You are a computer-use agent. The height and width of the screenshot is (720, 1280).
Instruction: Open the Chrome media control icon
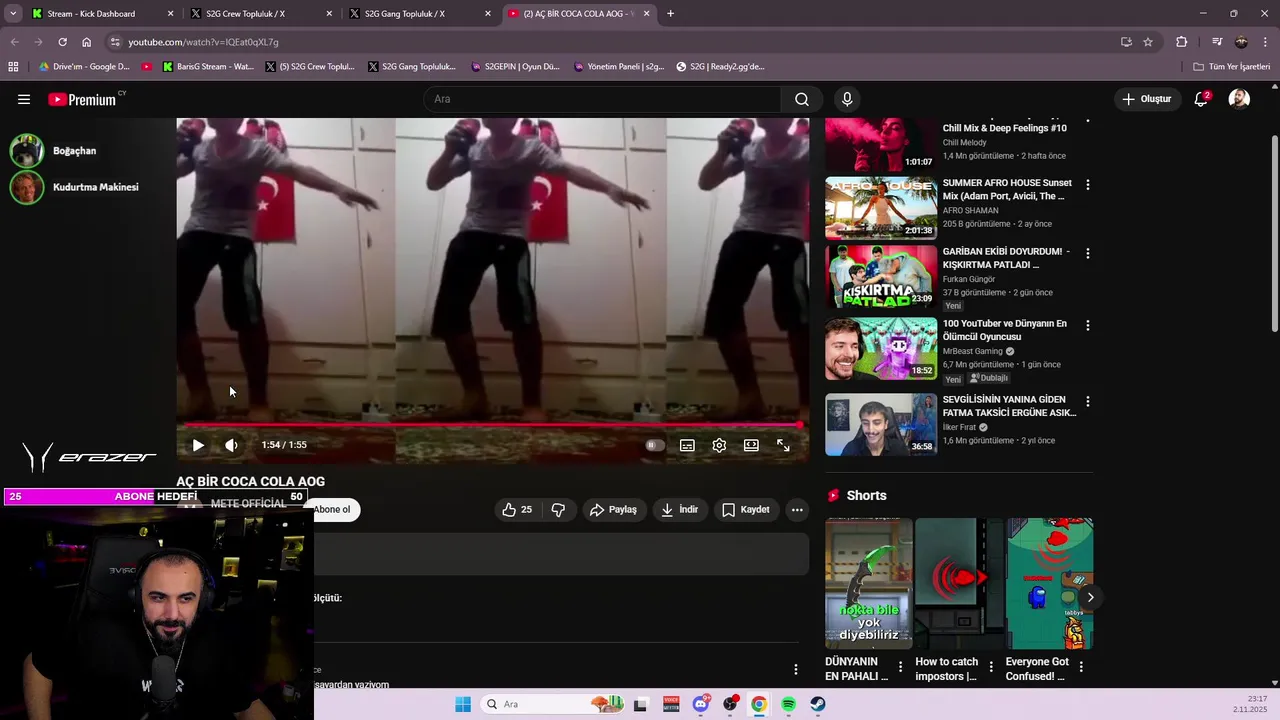click(x=1217, y=42)
